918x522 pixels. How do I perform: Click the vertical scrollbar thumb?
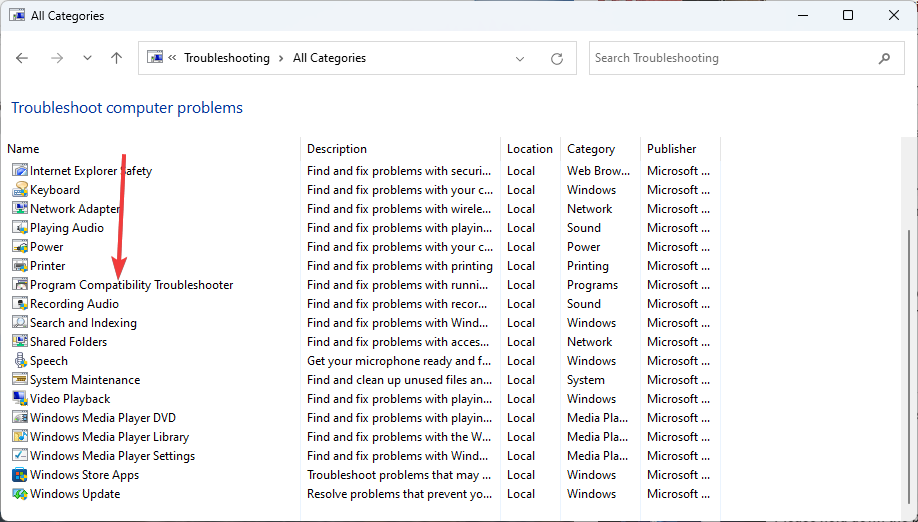pos(909,366)
